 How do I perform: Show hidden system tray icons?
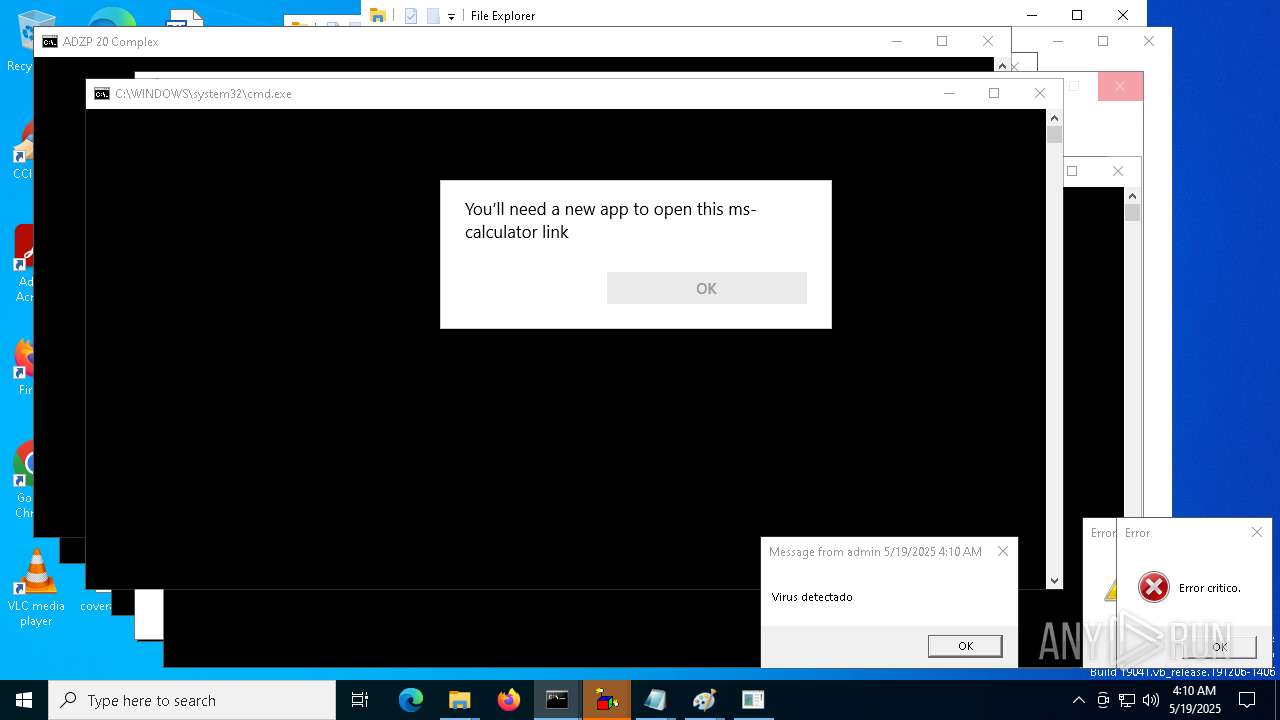pos(1078,700)
